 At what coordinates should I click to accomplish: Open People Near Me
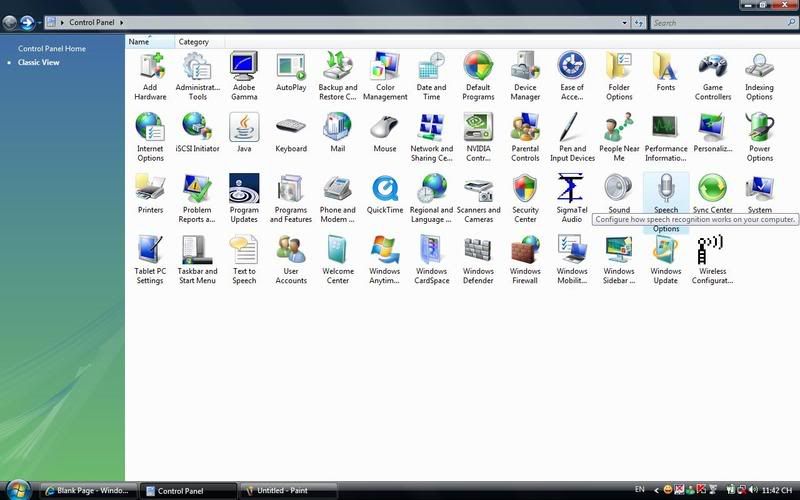(619, 137)
